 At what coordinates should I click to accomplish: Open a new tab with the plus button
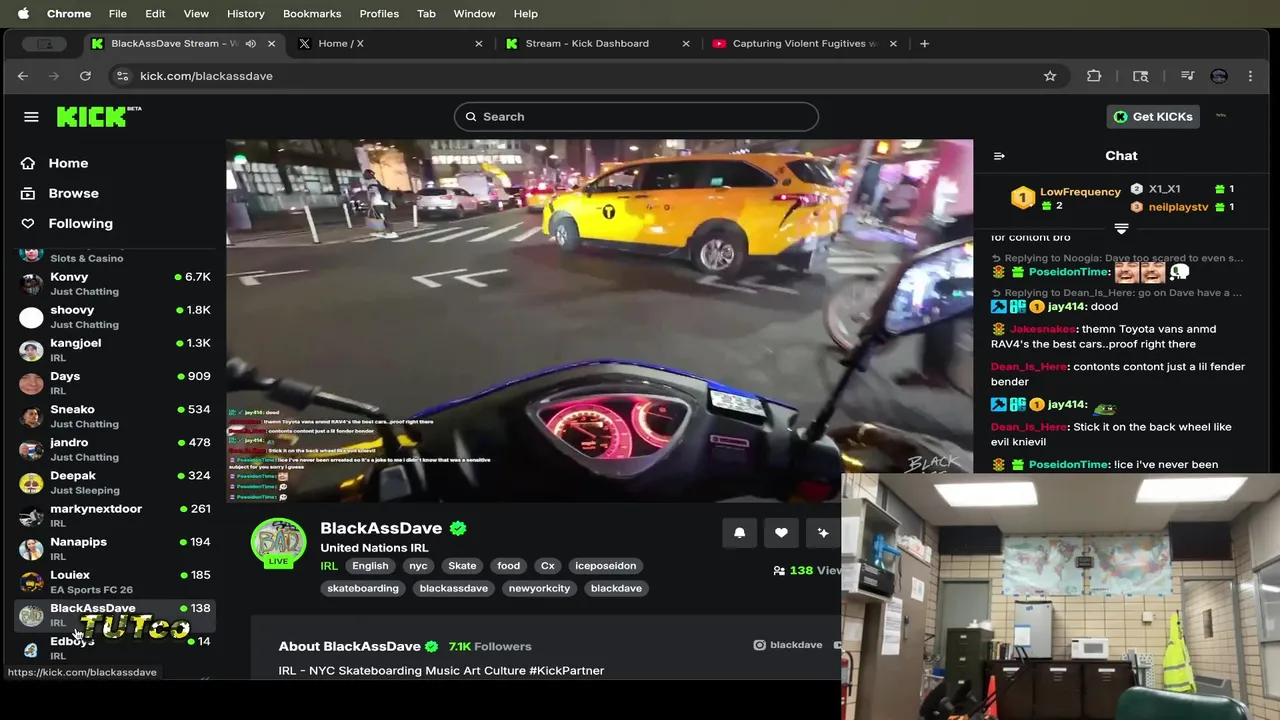click(924, 43)
